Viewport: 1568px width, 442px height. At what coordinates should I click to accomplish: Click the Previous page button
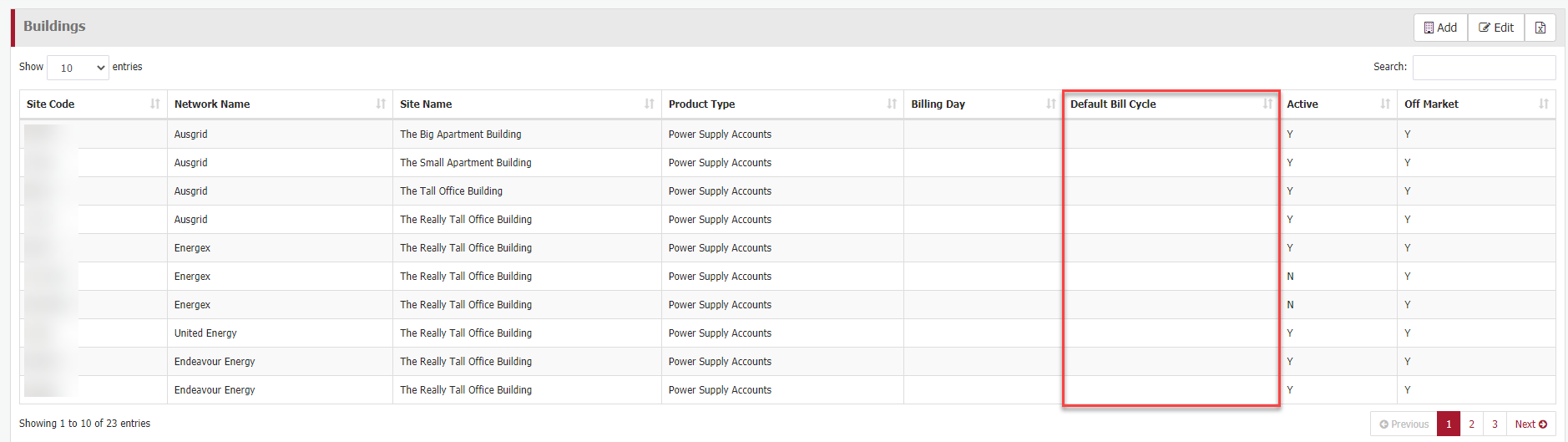(1404, 424)
